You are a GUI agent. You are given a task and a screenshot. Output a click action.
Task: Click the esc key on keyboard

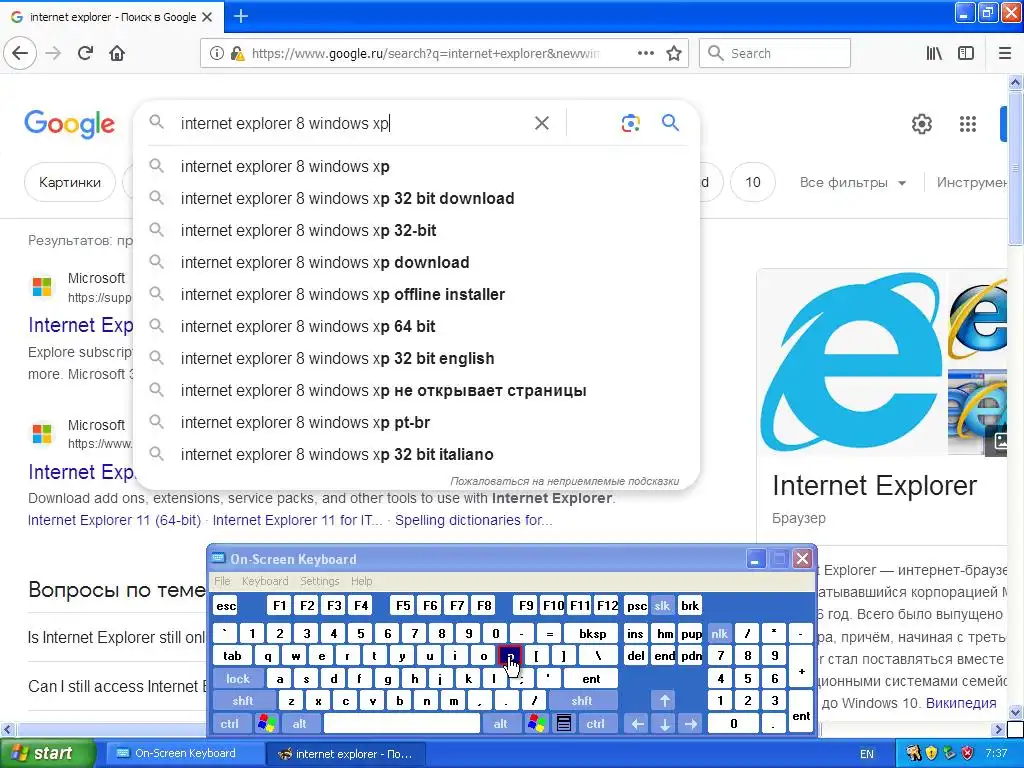(226, 606)
